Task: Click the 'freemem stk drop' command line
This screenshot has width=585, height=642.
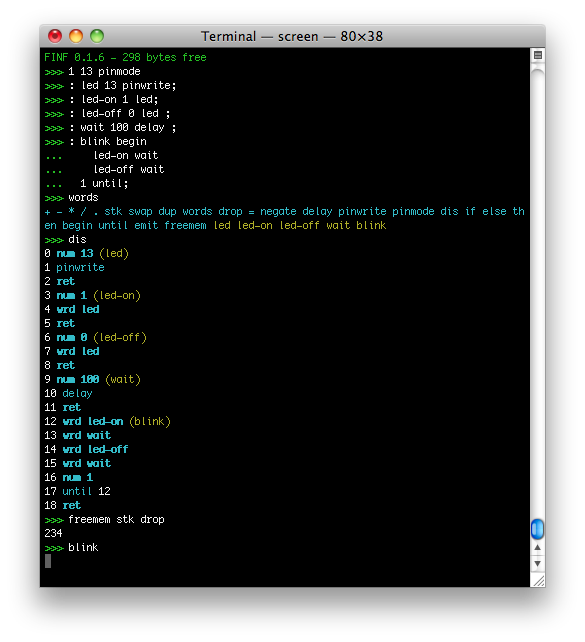Action: 104,520
